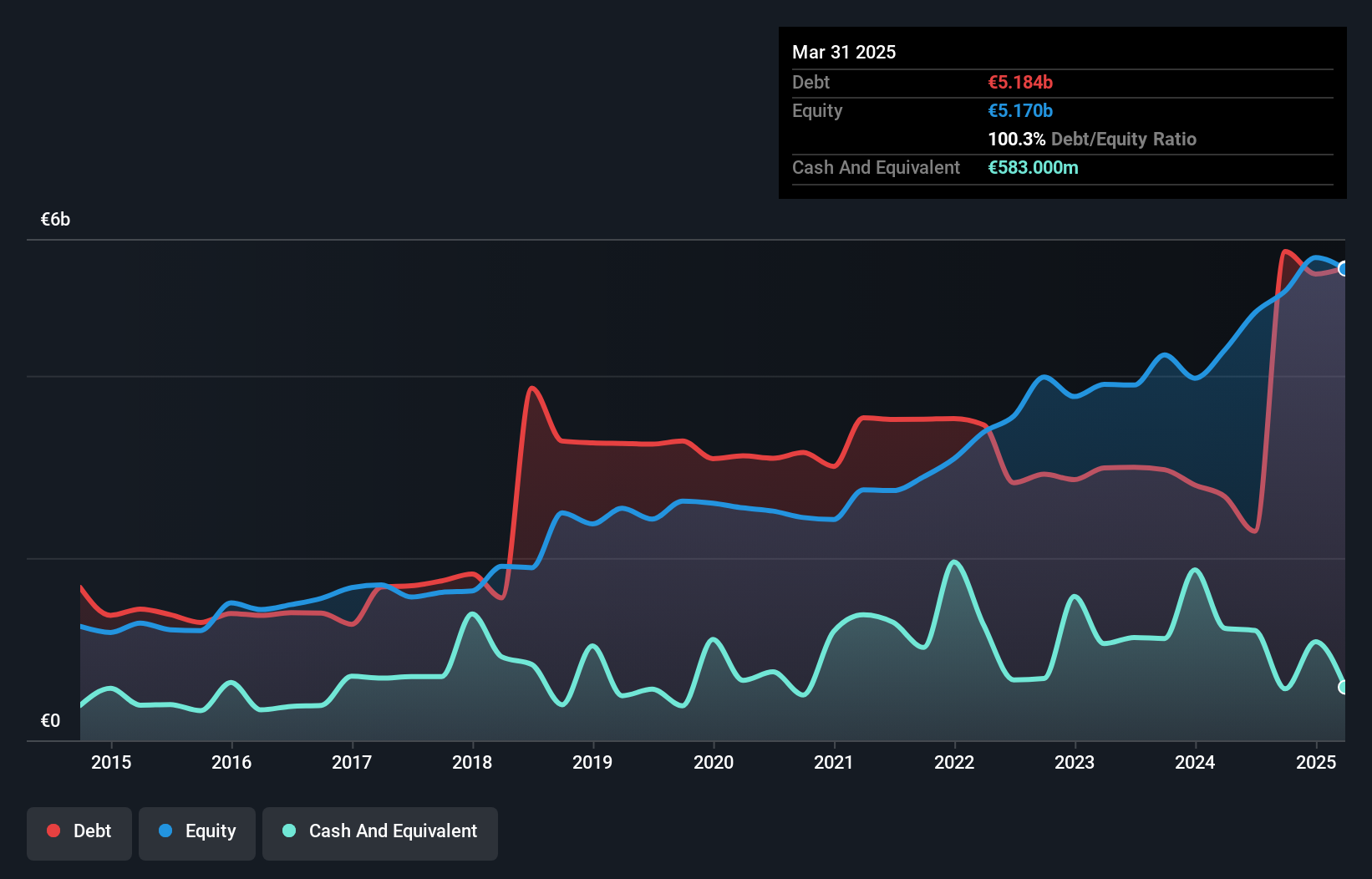Click the 2024 x-axis label

1195,762
